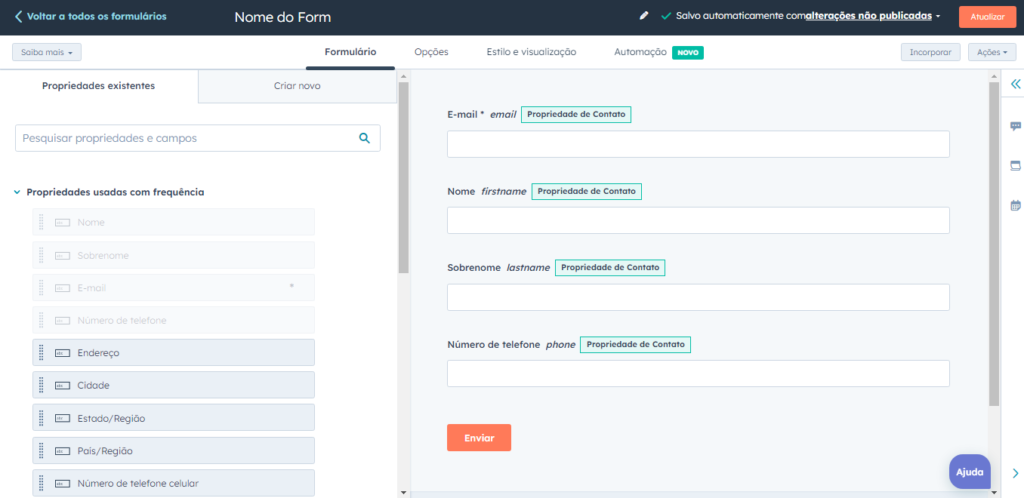The image size is (1024, 498).
Task: Click the text field icon beside País/Região
Action: point(63,451)
